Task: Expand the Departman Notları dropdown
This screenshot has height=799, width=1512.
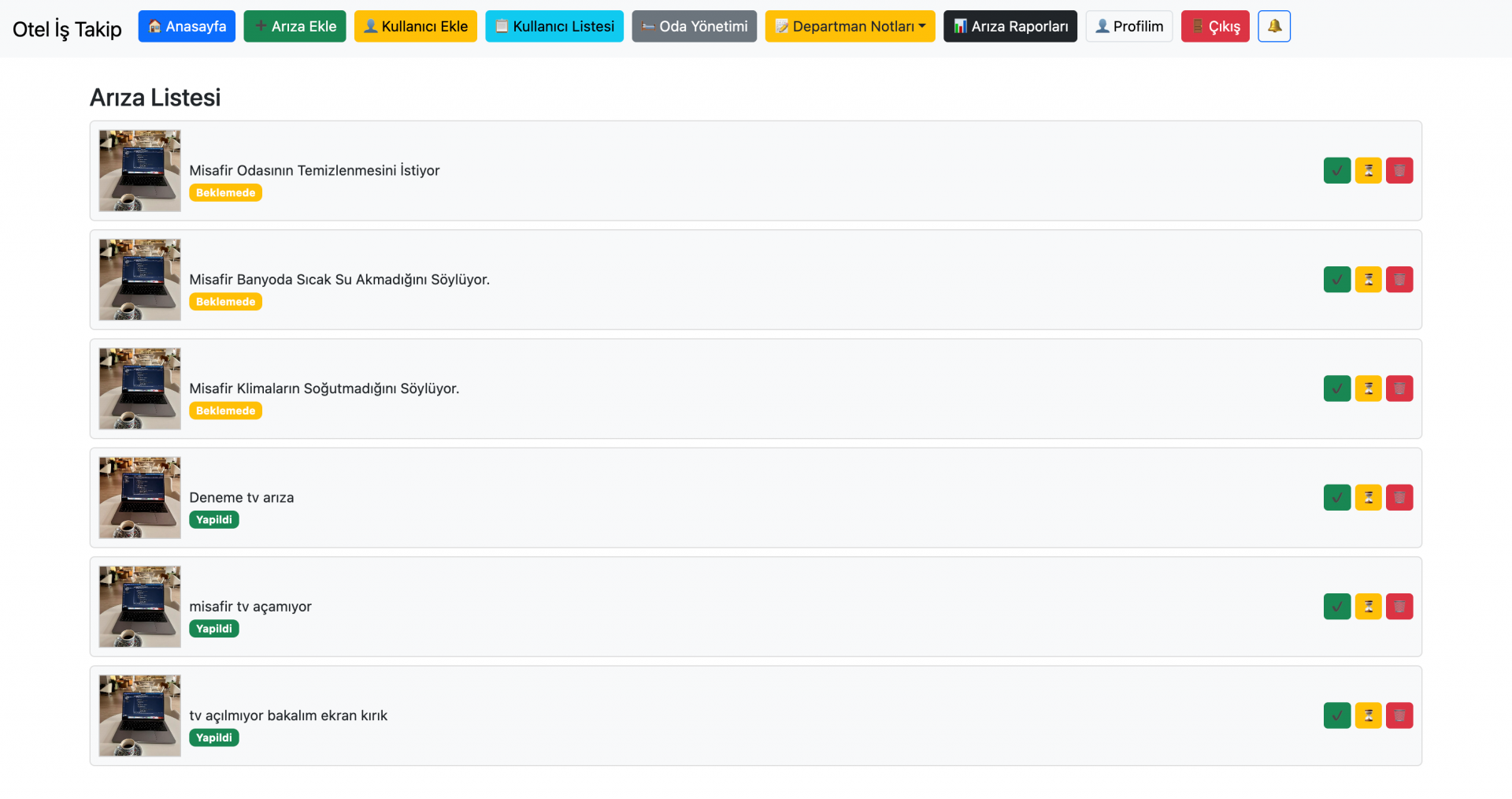Action: point(850,26)
